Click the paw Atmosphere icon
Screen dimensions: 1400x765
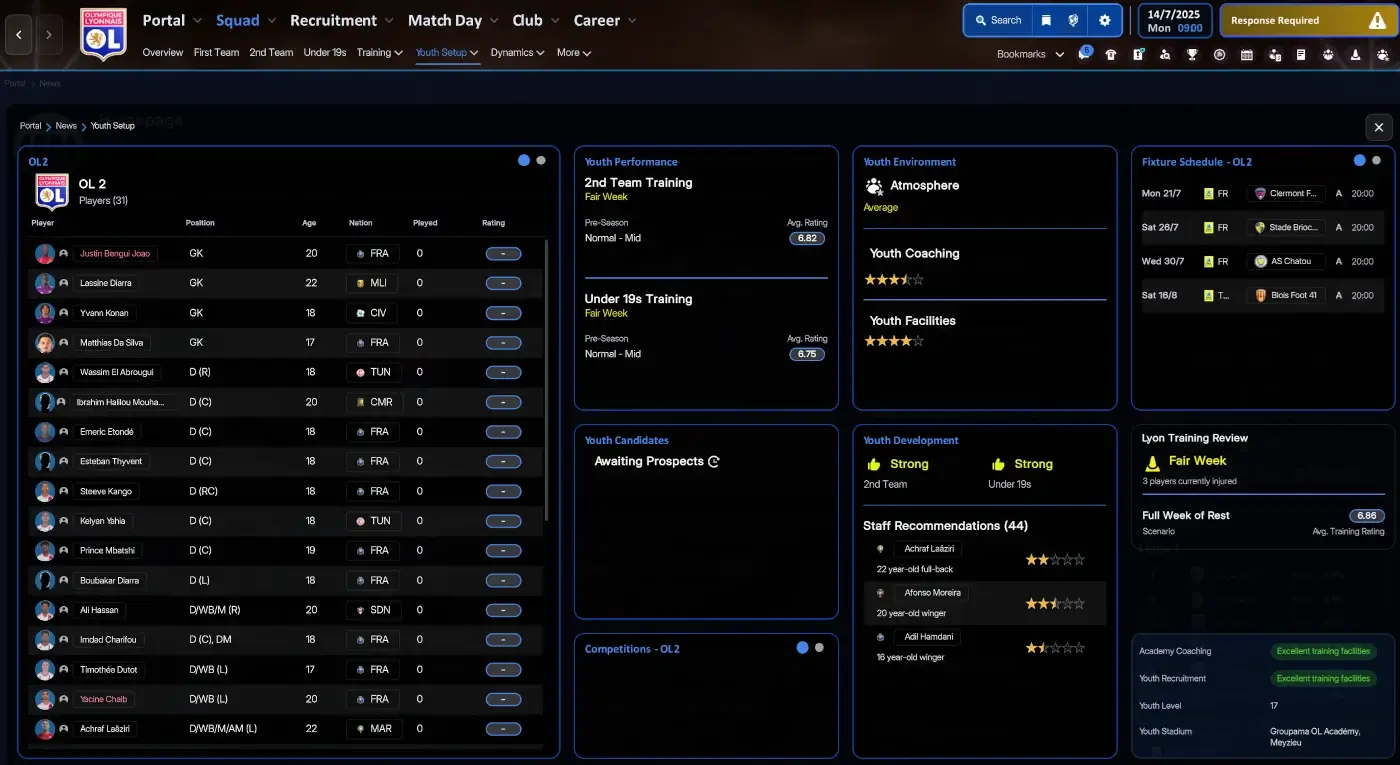coord(874,186)
